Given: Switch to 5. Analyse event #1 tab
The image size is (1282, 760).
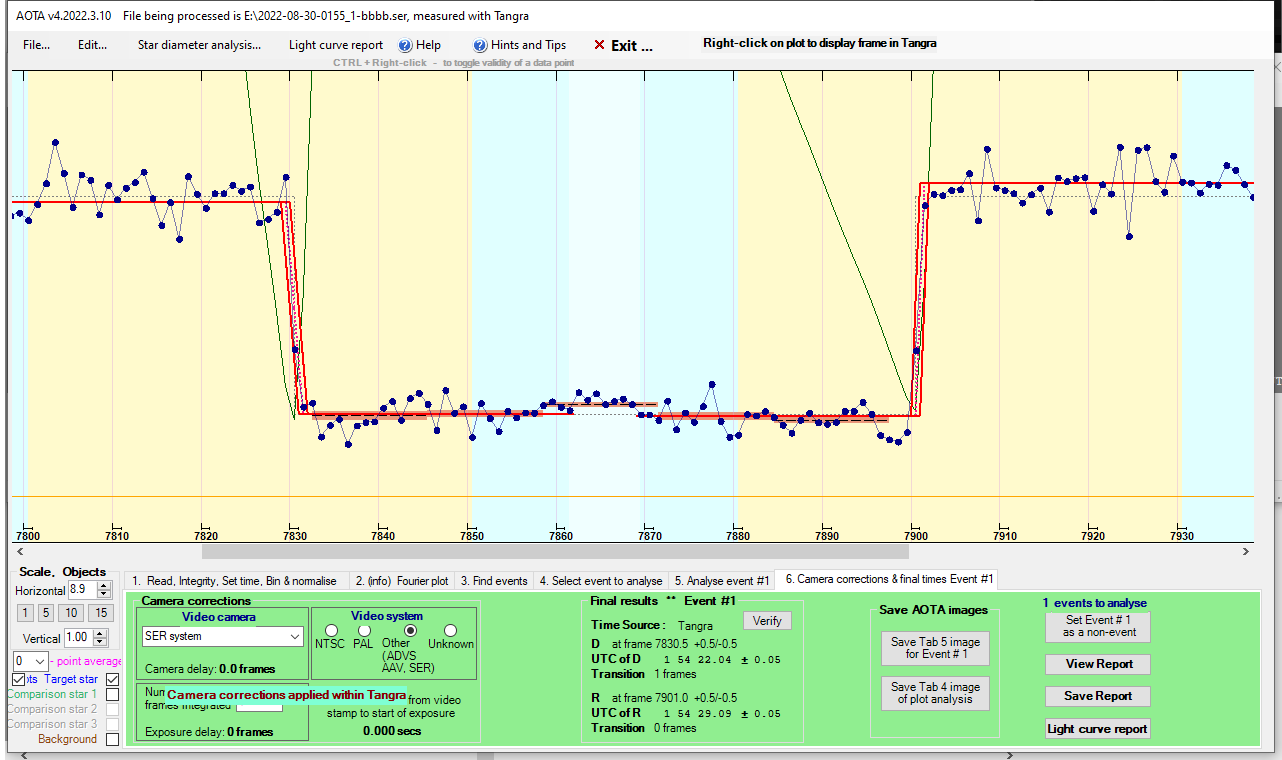Looking at the screenshot, I should [x=722, y=580].
